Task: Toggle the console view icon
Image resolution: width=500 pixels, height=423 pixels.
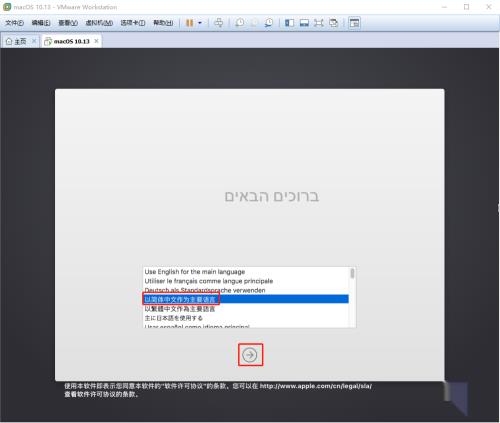Action: pyautogui.click(x=354, y=23)
